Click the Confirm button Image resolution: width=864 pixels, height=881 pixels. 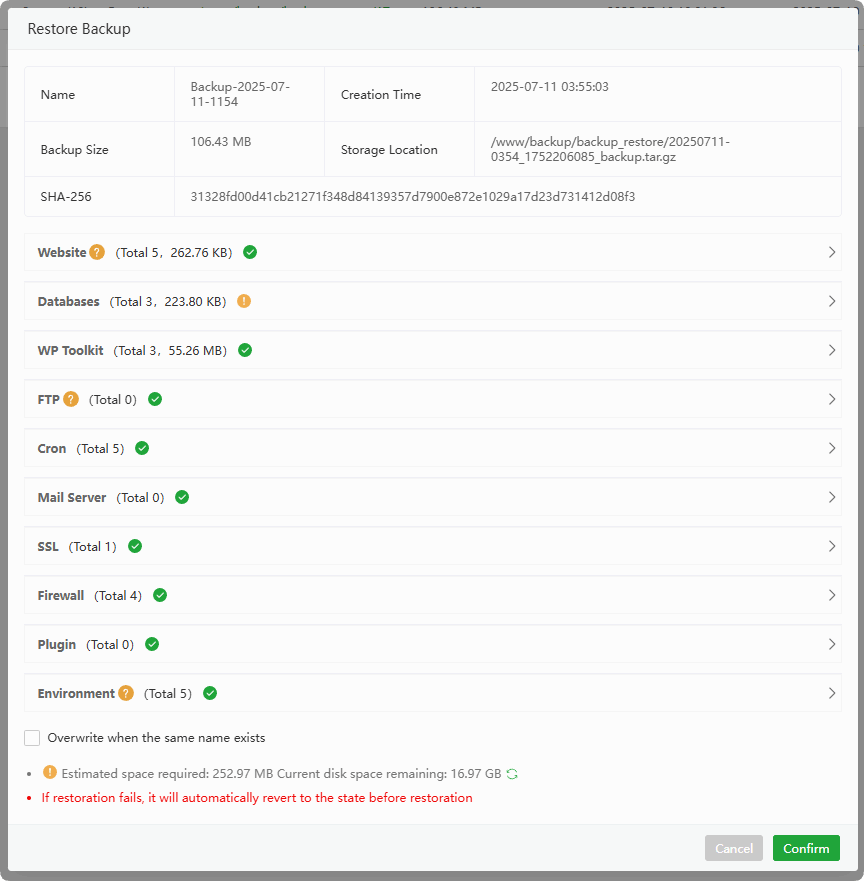(806, 848)
